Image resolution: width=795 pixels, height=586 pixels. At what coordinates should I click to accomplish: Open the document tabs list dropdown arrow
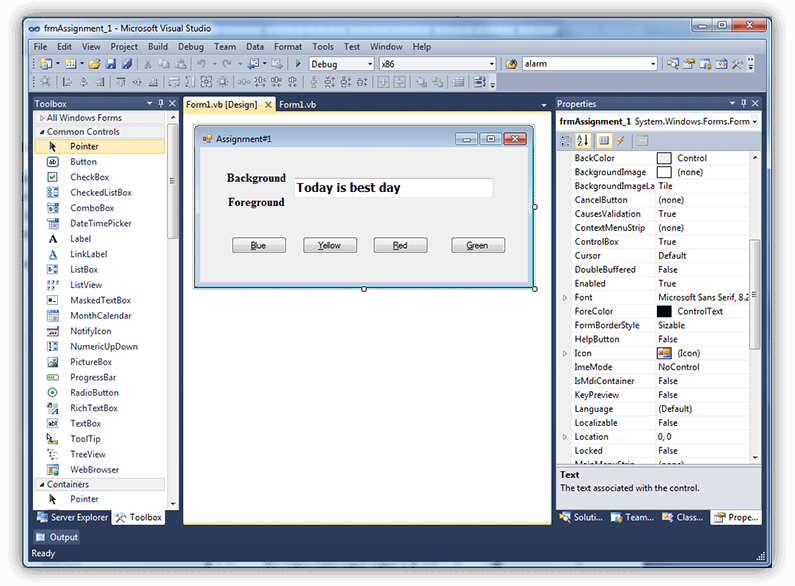(x=544, y=105)
